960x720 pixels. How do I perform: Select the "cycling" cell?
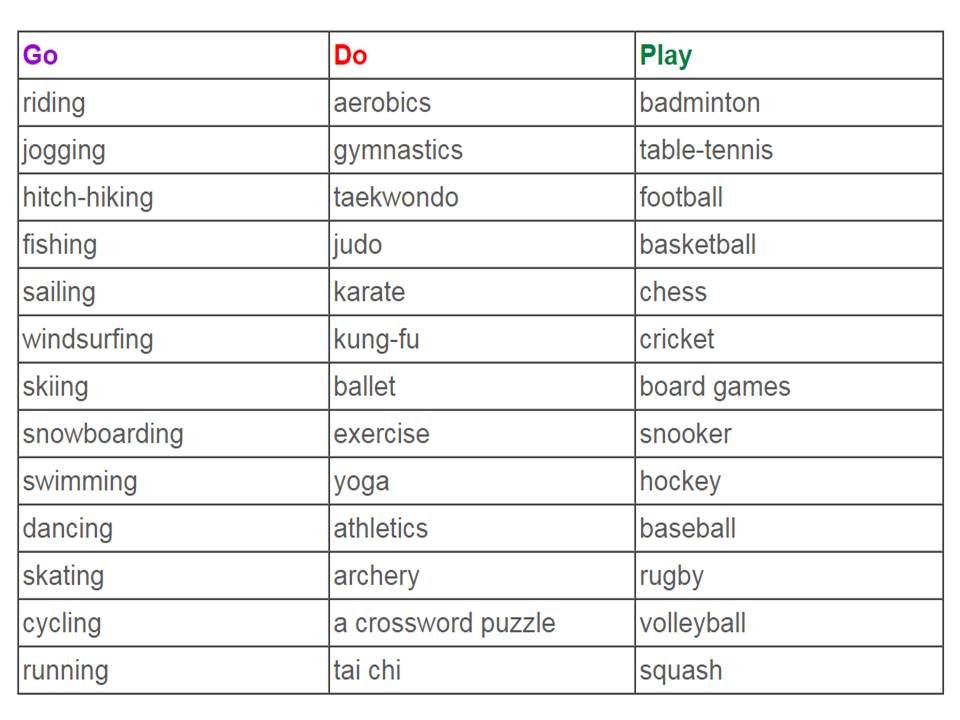[62, 623]
